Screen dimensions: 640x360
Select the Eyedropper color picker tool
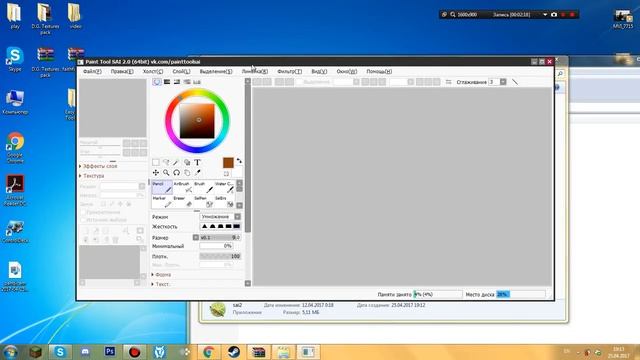[x=198, y=173]
